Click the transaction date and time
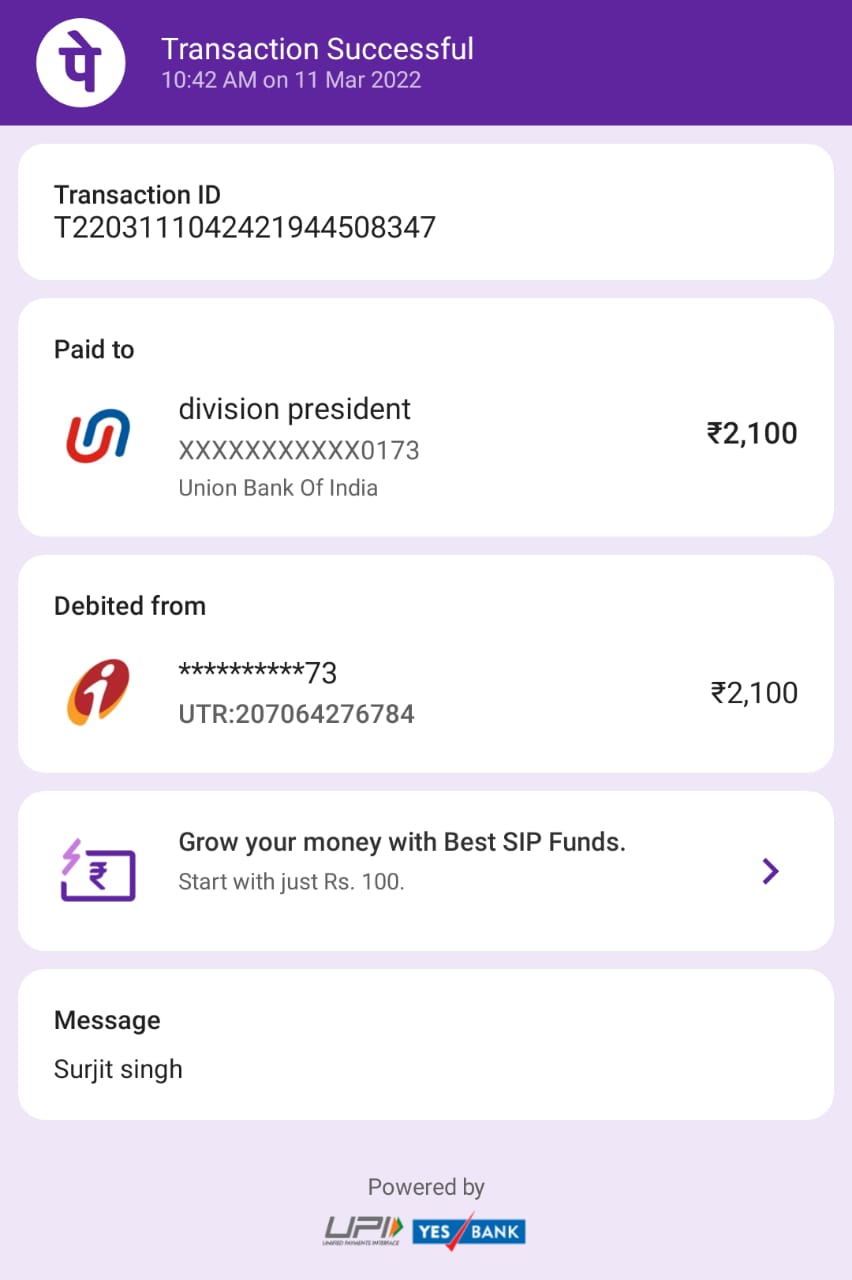Screen dimensions: 852x1280 point(291,81)
